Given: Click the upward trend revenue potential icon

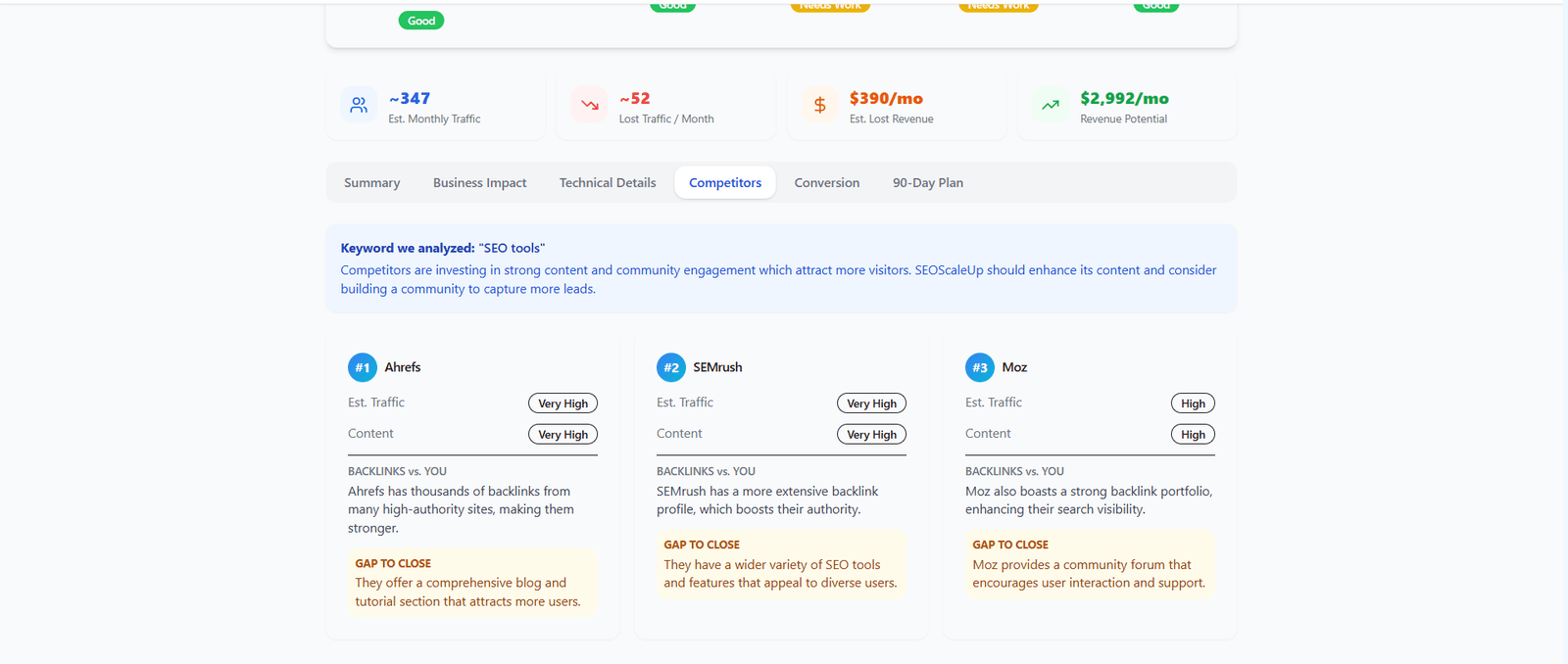Looking at the screenshot, I should pyautogui.click(x=1050, y=105).
